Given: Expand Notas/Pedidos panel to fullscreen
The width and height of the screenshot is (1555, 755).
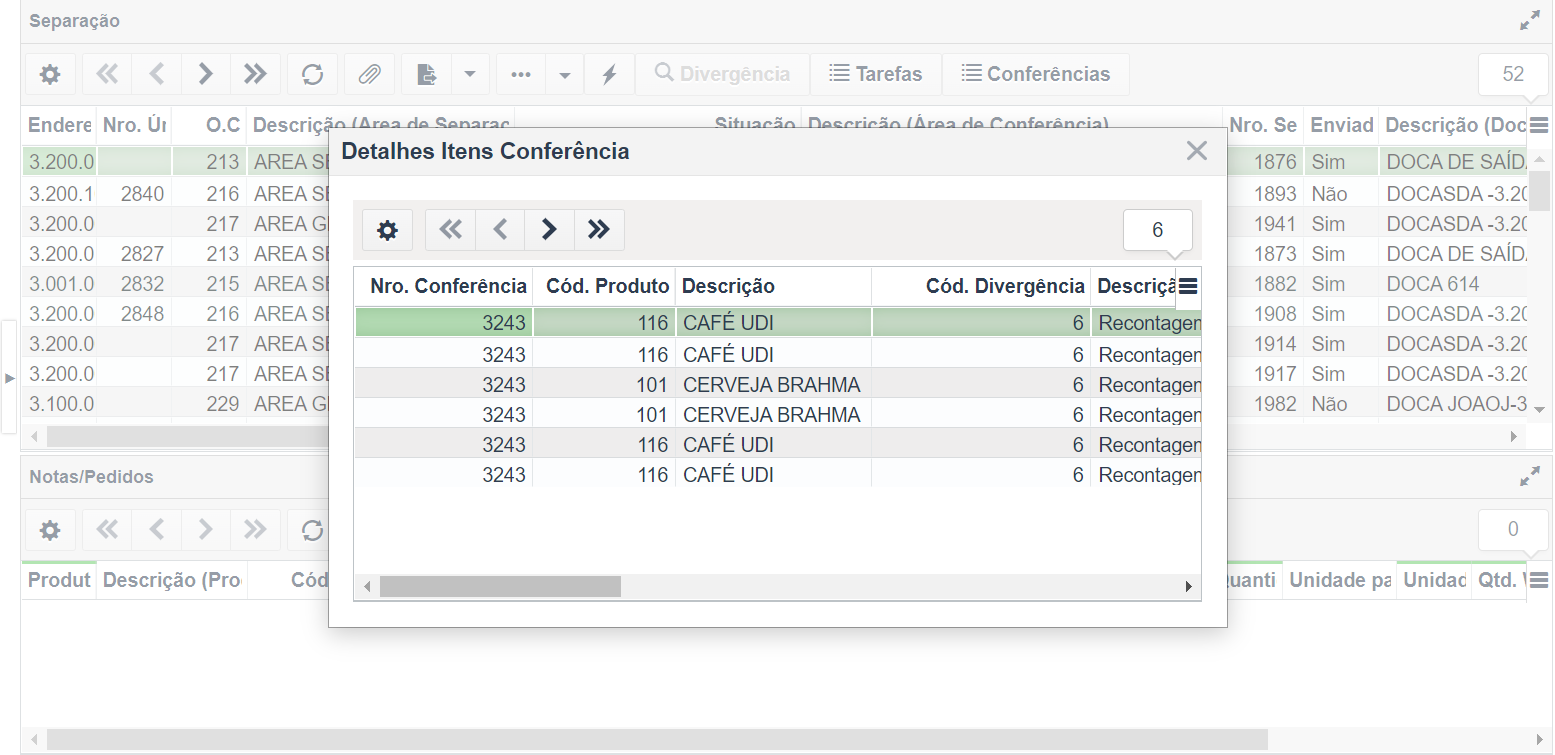Looking at the screenshot, I should click(x=1530, y=477).
